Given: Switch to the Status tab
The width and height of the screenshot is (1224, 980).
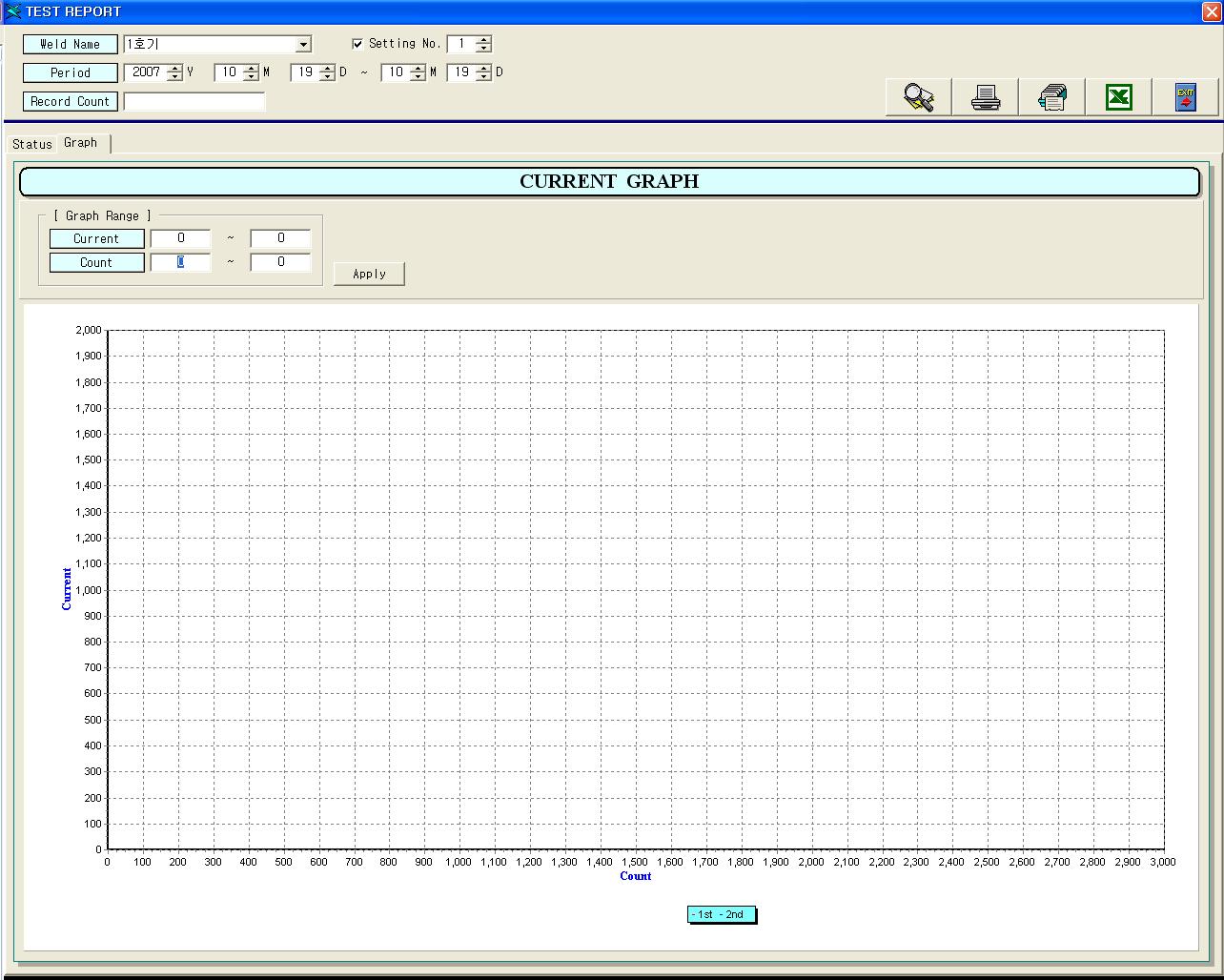Looking at the screenshot, I should pos(31,144).
